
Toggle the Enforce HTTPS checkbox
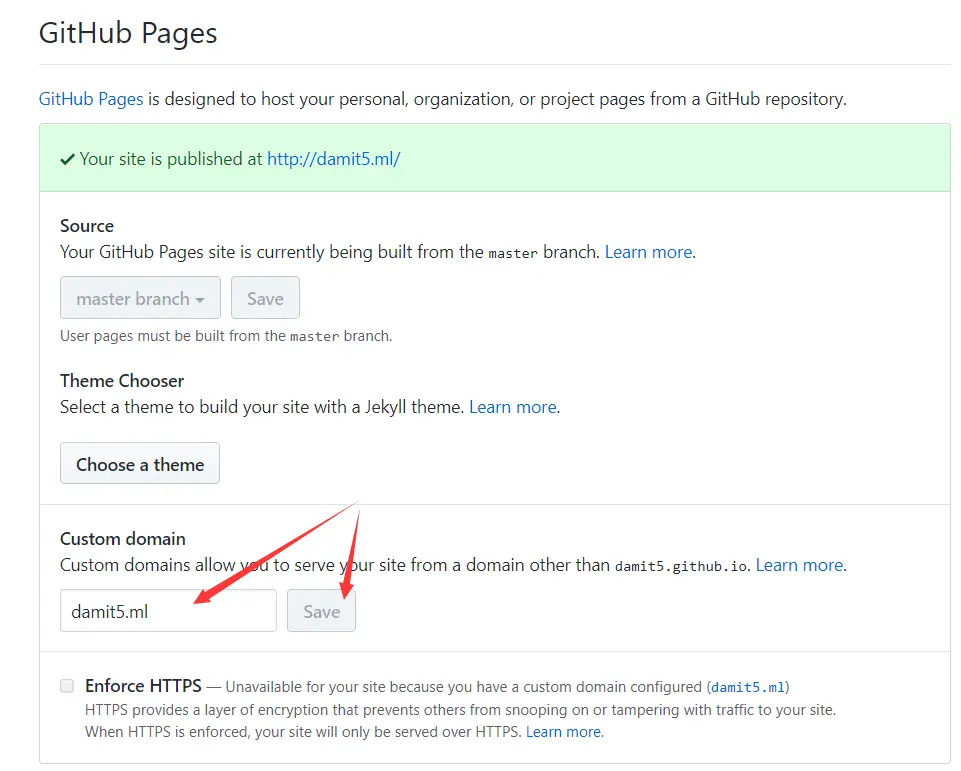(x=67, y=686)
